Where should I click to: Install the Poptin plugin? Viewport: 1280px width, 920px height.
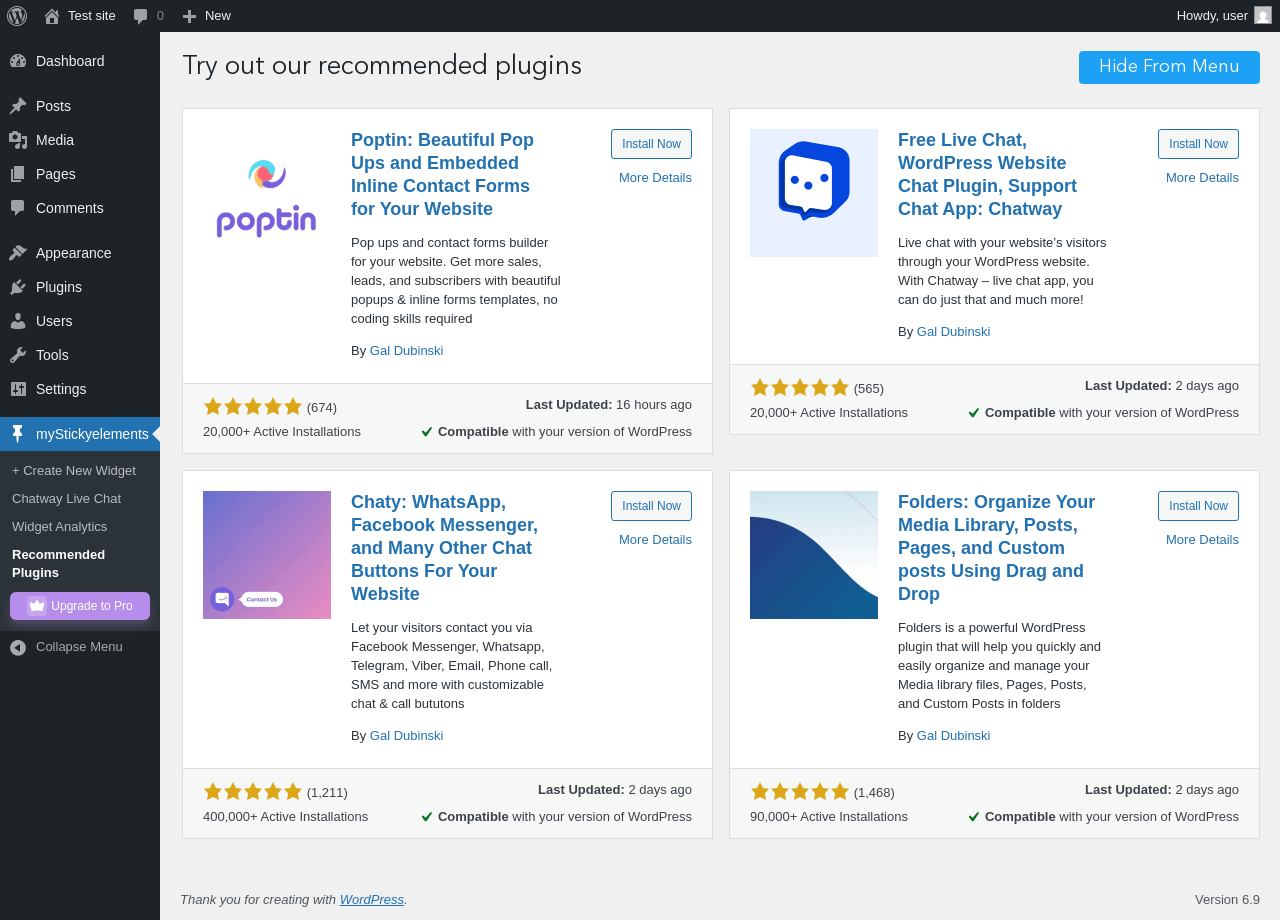(651, 144)
